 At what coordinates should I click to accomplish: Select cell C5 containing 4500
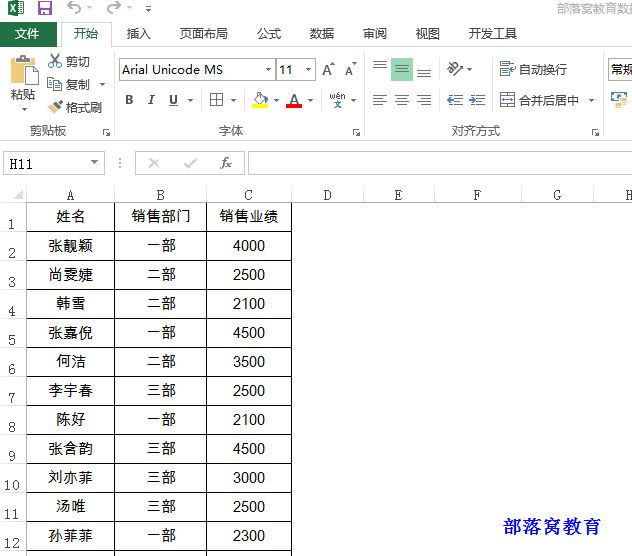[249, 333]
